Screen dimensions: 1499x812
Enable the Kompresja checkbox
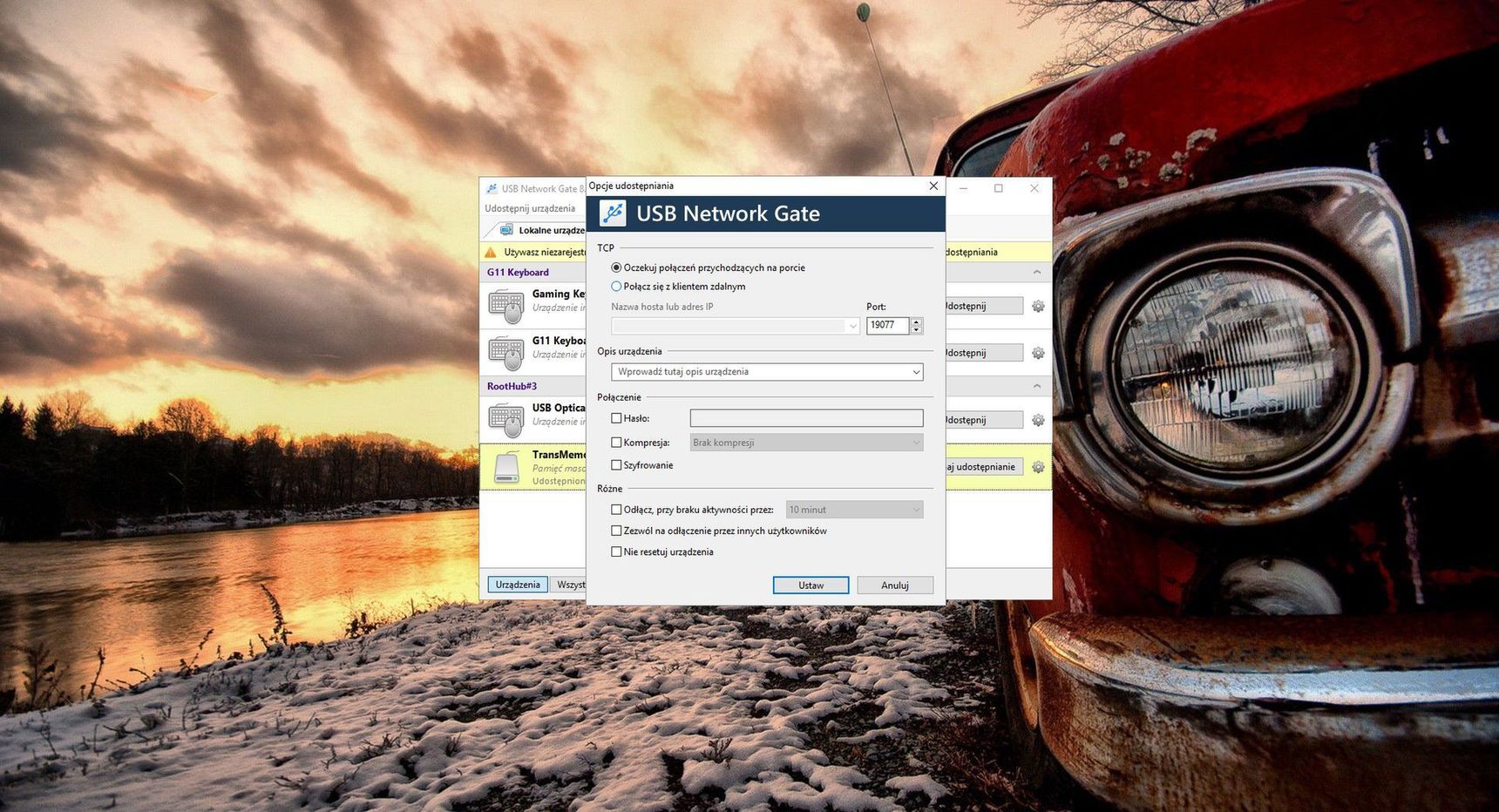click(616, 443)
